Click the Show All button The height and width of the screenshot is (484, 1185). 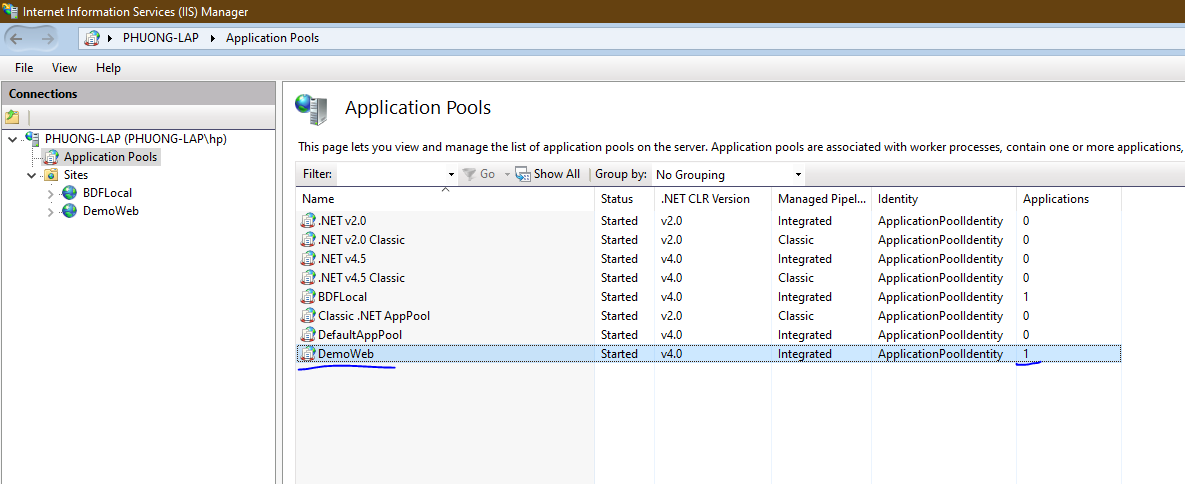coord(548,174)
